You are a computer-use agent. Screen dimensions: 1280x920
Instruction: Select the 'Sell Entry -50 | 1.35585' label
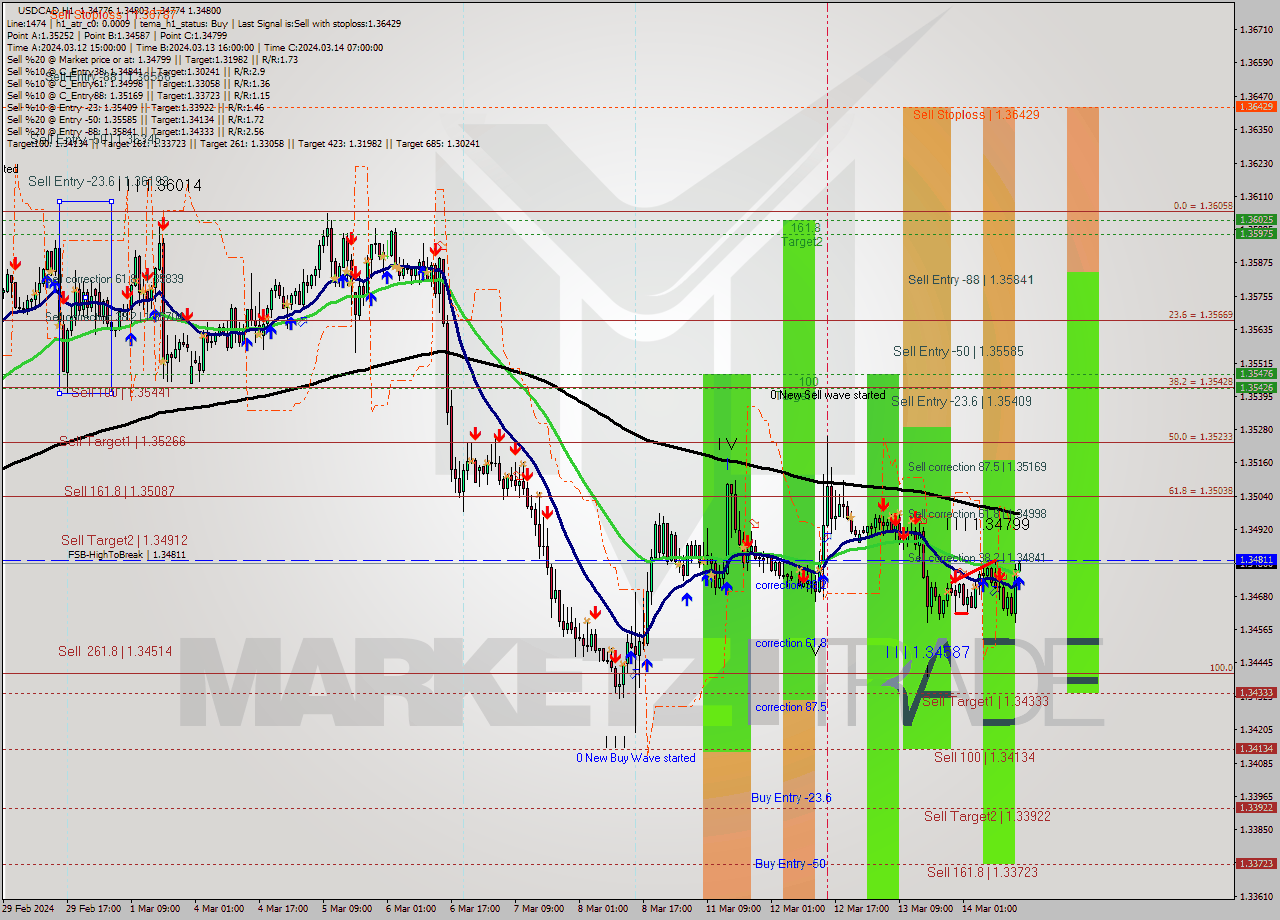[x=958, y=352]
